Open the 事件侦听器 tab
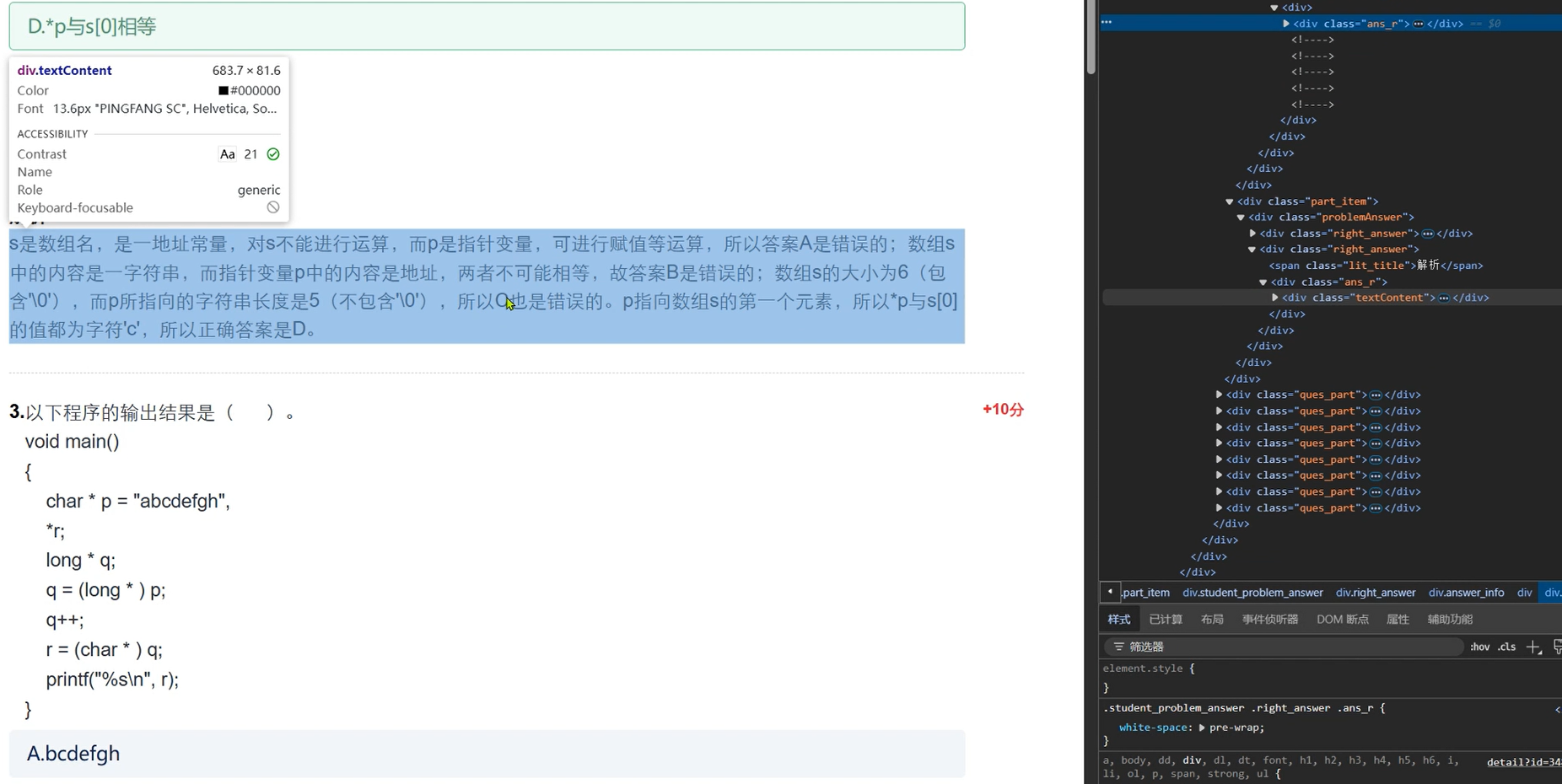1562x784 pixels. click(1270, 619)
